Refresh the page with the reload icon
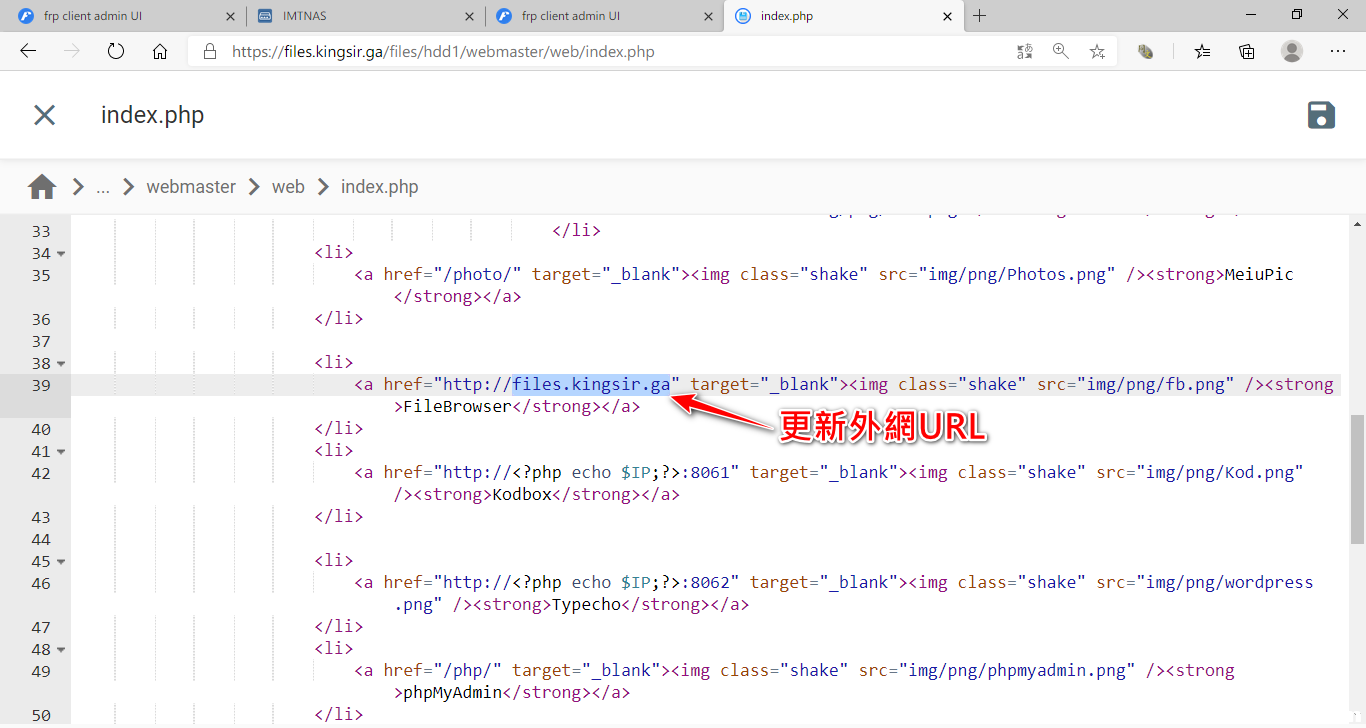 tap(115, 51)
